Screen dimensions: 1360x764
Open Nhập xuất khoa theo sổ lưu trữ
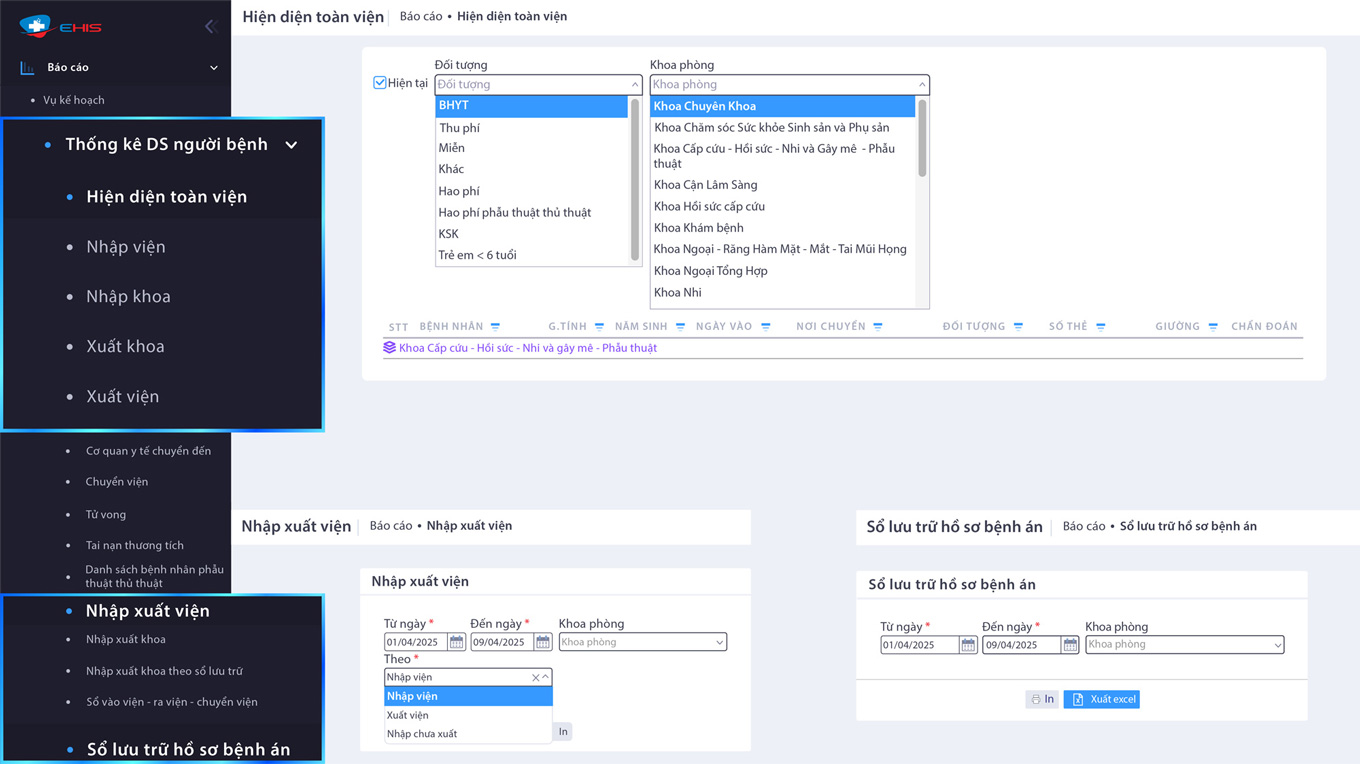(164, 671)
